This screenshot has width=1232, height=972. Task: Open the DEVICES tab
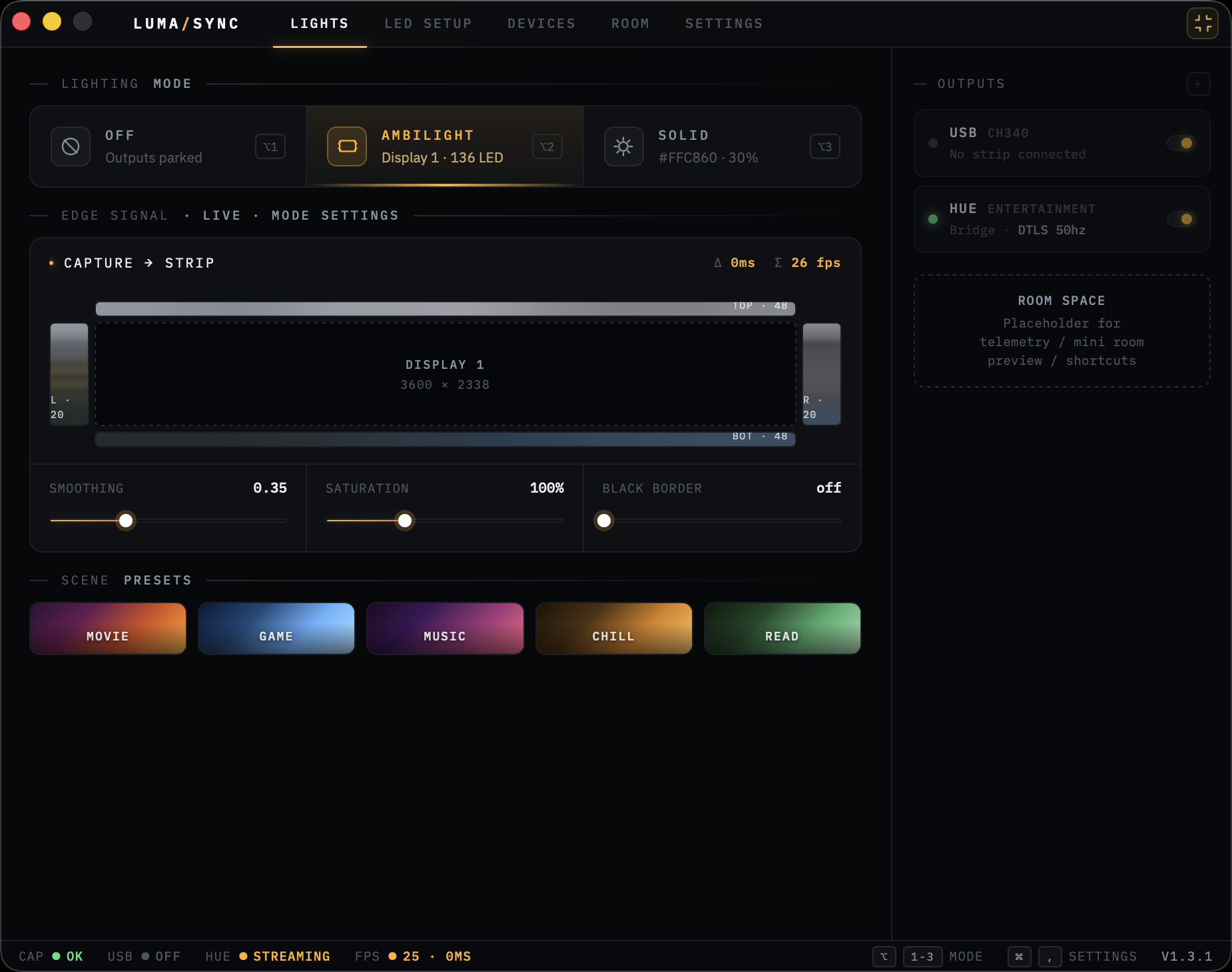541,23
